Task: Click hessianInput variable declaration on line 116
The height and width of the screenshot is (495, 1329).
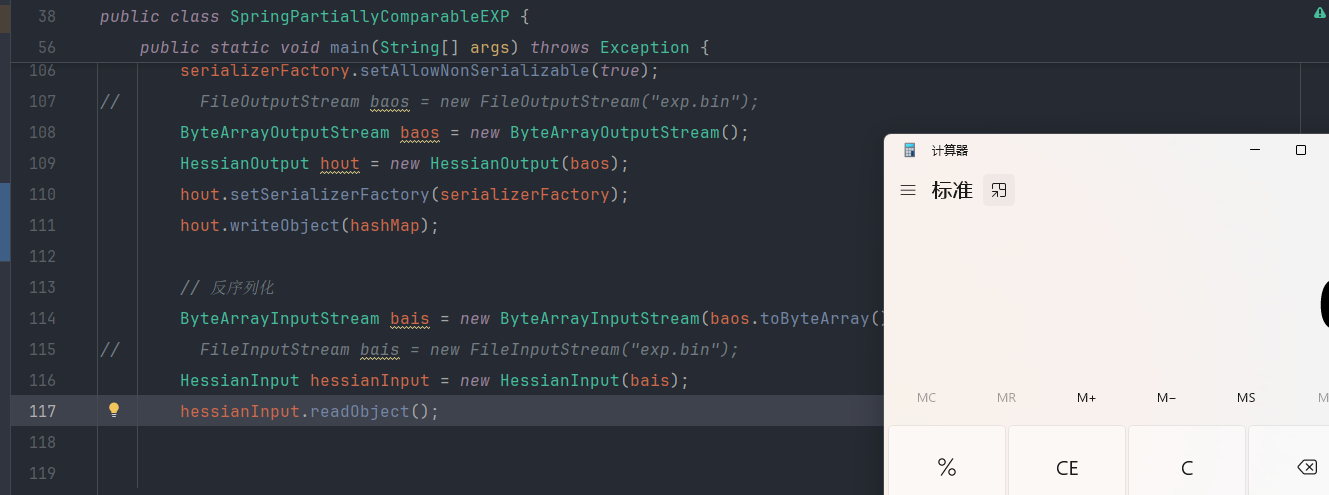Action: pyautogui.click(x=370, y=380)
